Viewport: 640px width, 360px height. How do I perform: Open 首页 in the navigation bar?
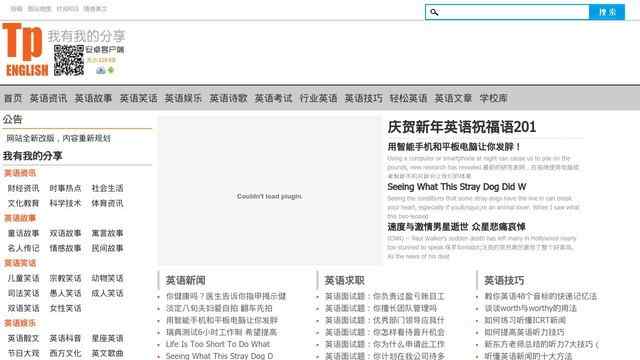pos(13,98)
